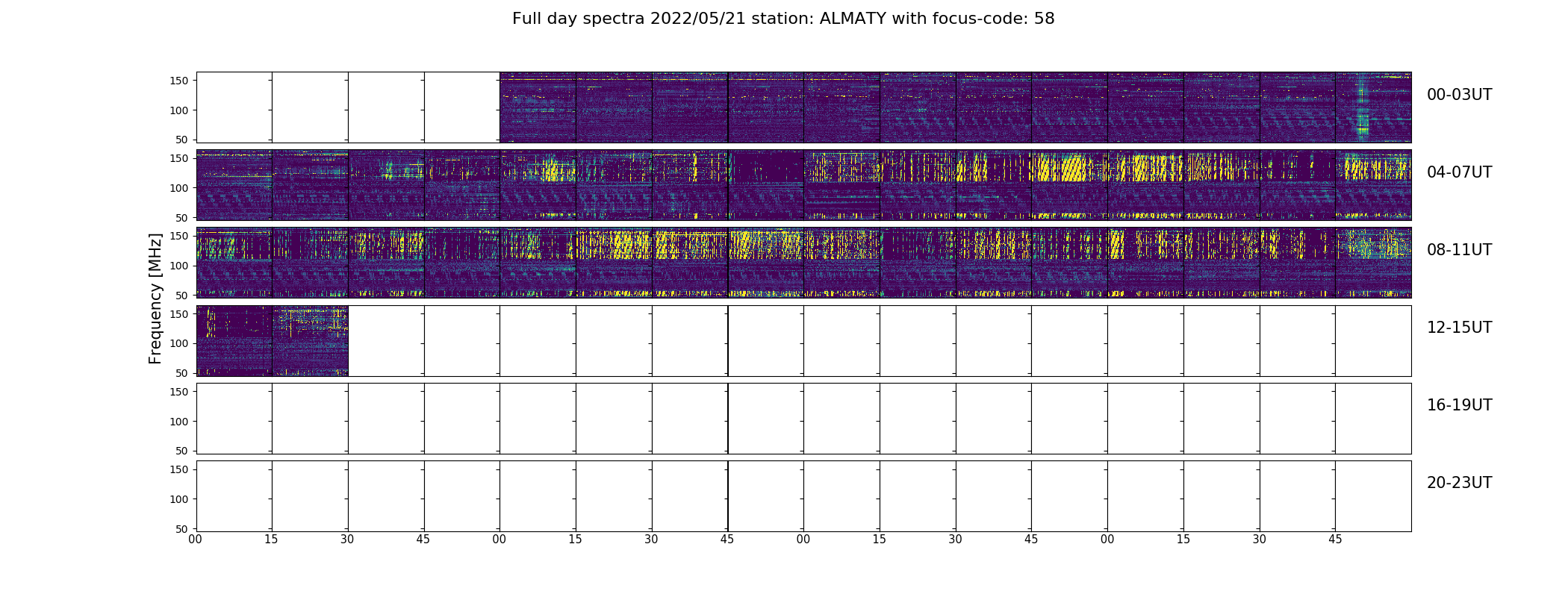
Task: Click the 100 tick of the 00-03UT row
Action: [x=180, y=110]
